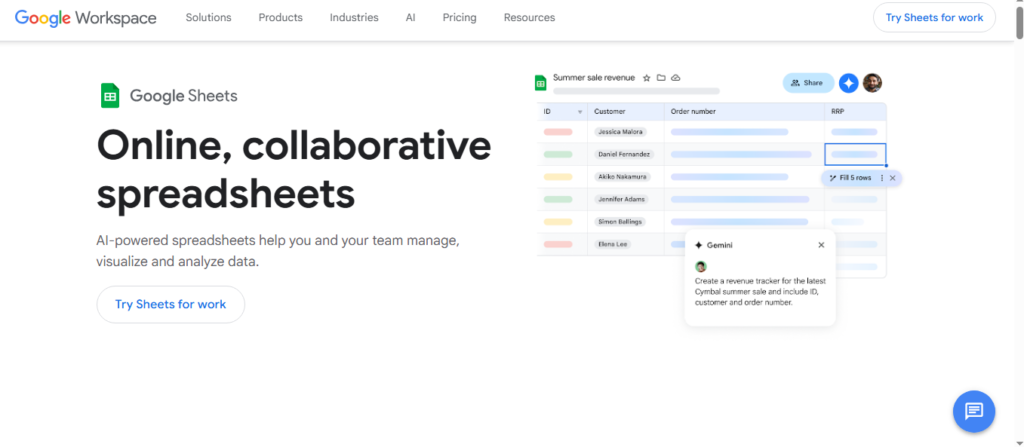The image size is (1024, 447).
Task: Click the folder move icon in mockup
Action: coord(661,78)
